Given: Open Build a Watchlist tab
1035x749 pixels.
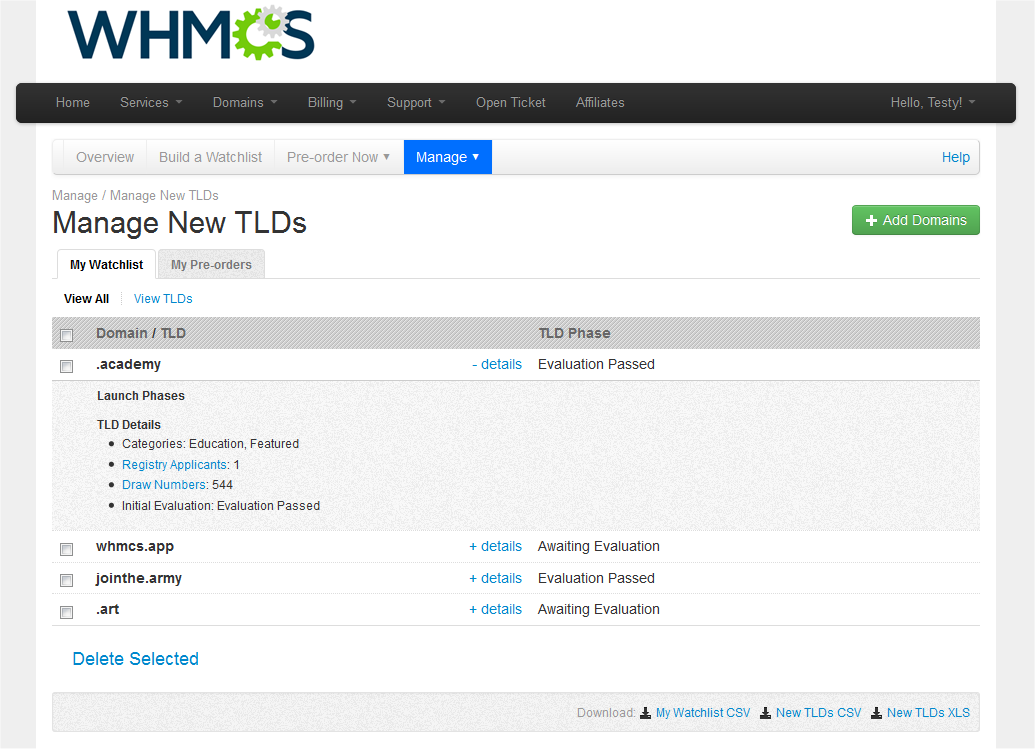Looking at the screenshot, I should 211,157.
